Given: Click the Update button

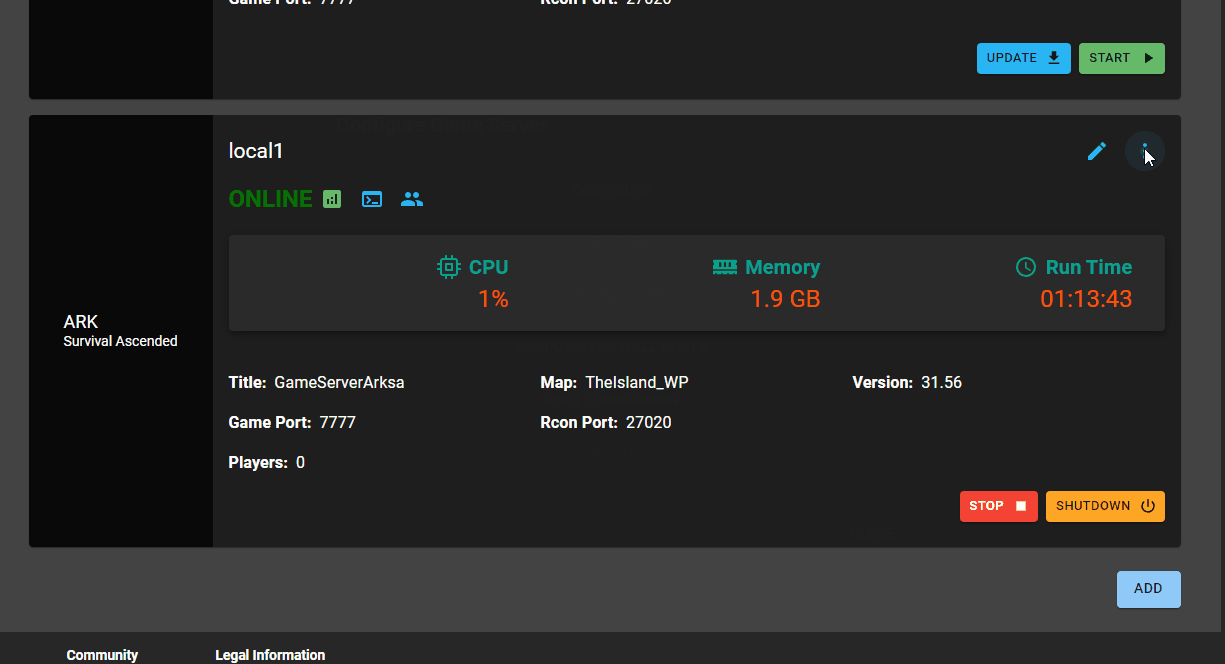Looking at the screenshot, I should 1024,58.
